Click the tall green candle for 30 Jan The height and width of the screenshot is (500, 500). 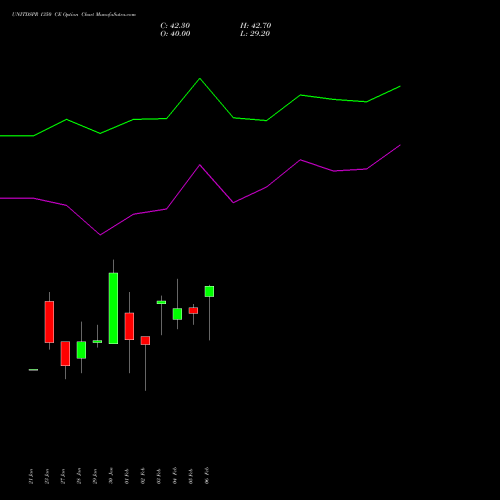pos(113,308)
